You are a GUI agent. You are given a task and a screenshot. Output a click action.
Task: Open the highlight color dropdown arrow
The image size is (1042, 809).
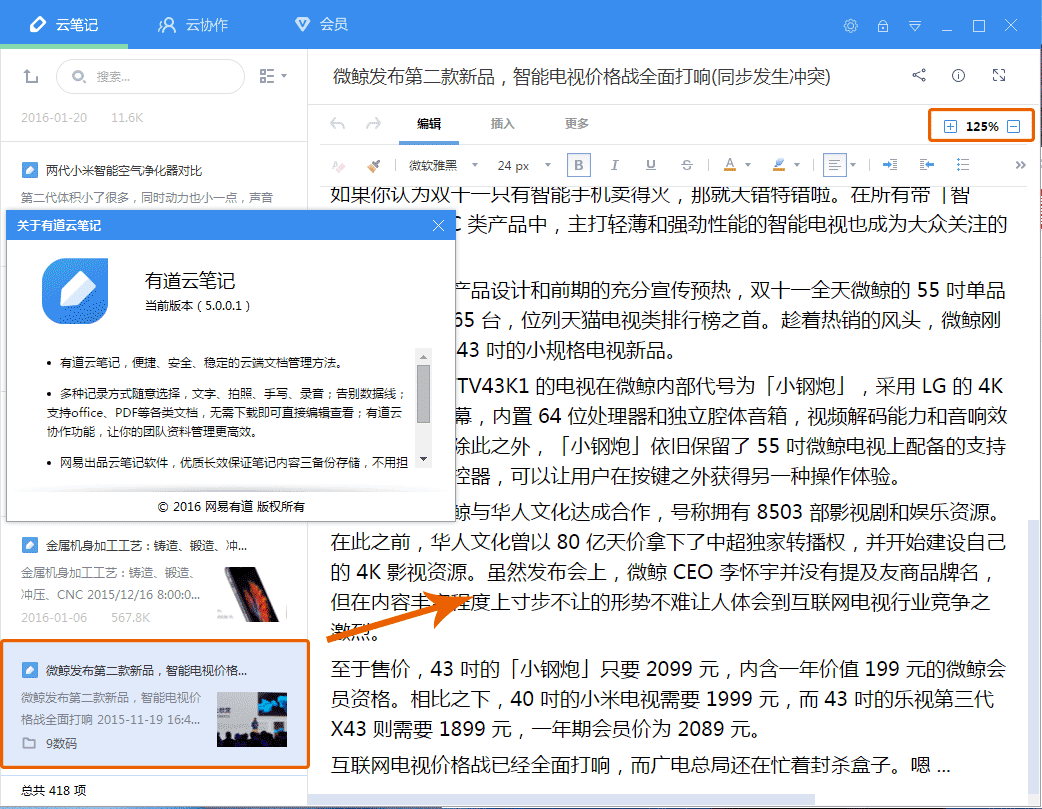tap(797, 165)
